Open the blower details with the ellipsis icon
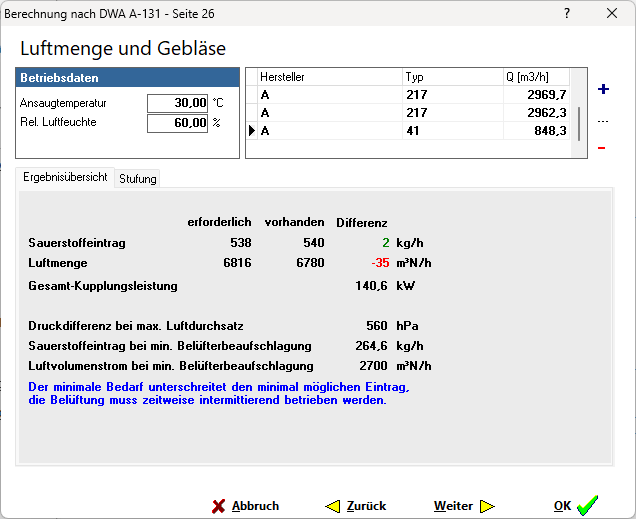Screen dimensions: 636x519 tap(603, 121)
